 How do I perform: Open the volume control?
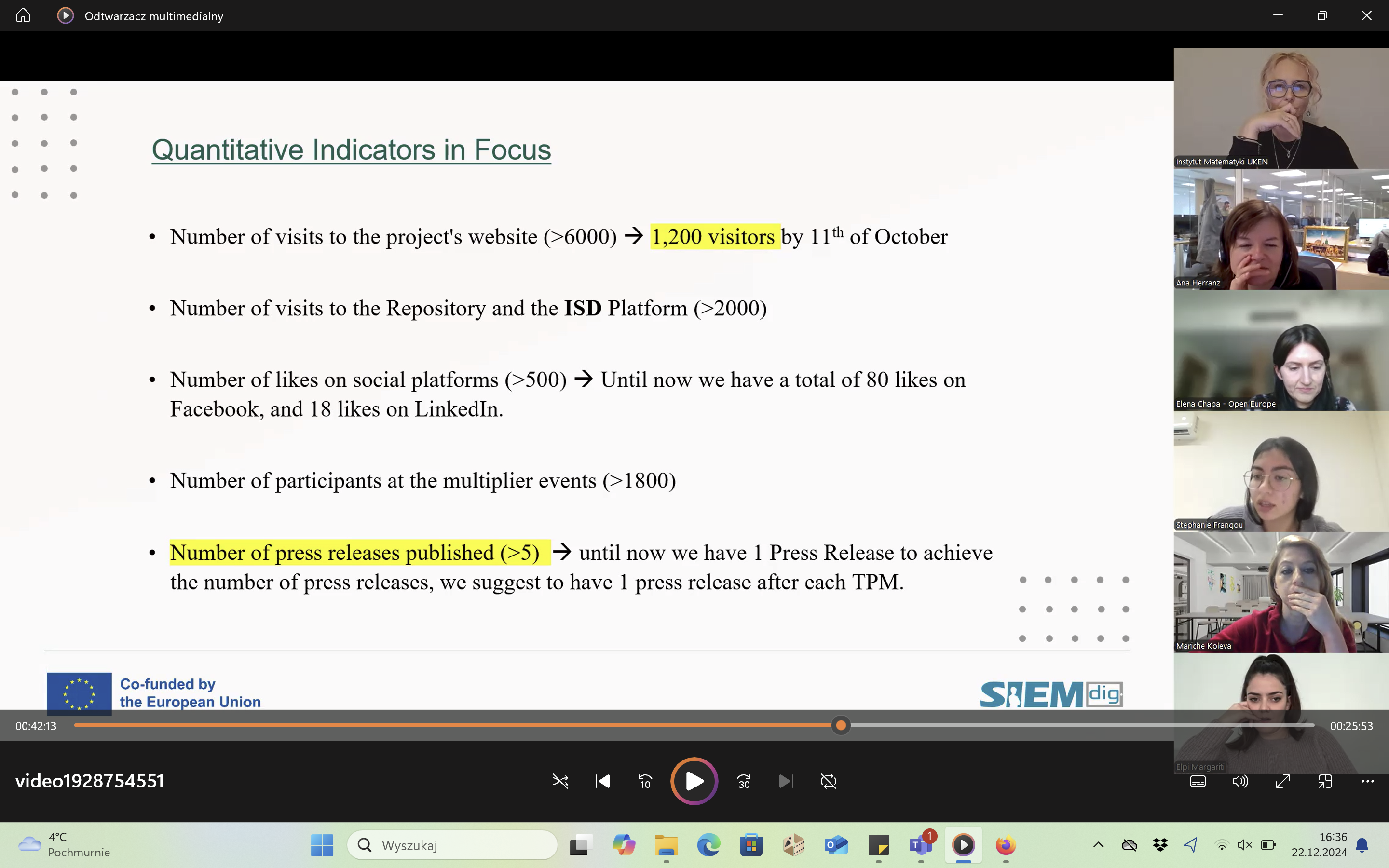coord(1240,781)
